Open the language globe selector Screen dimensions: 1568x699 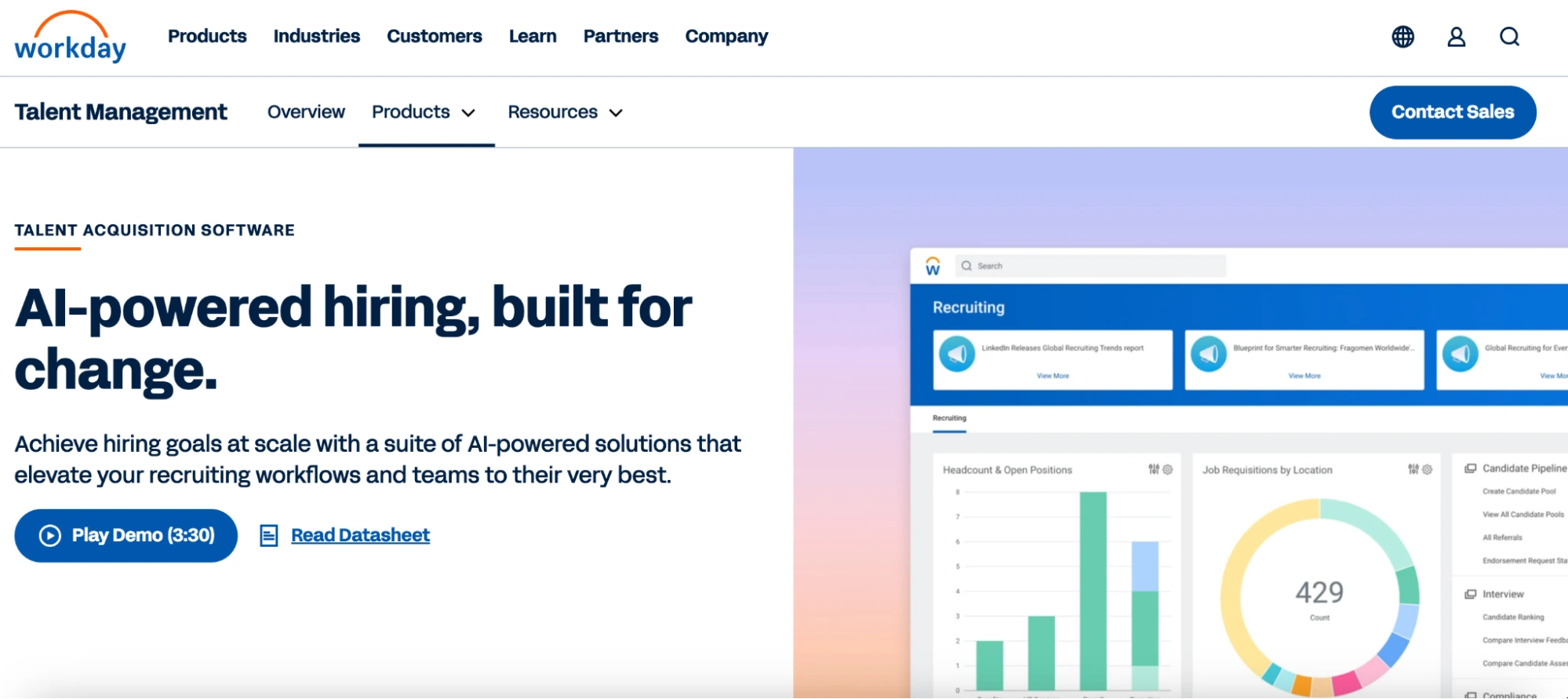tap(1402, 37)
